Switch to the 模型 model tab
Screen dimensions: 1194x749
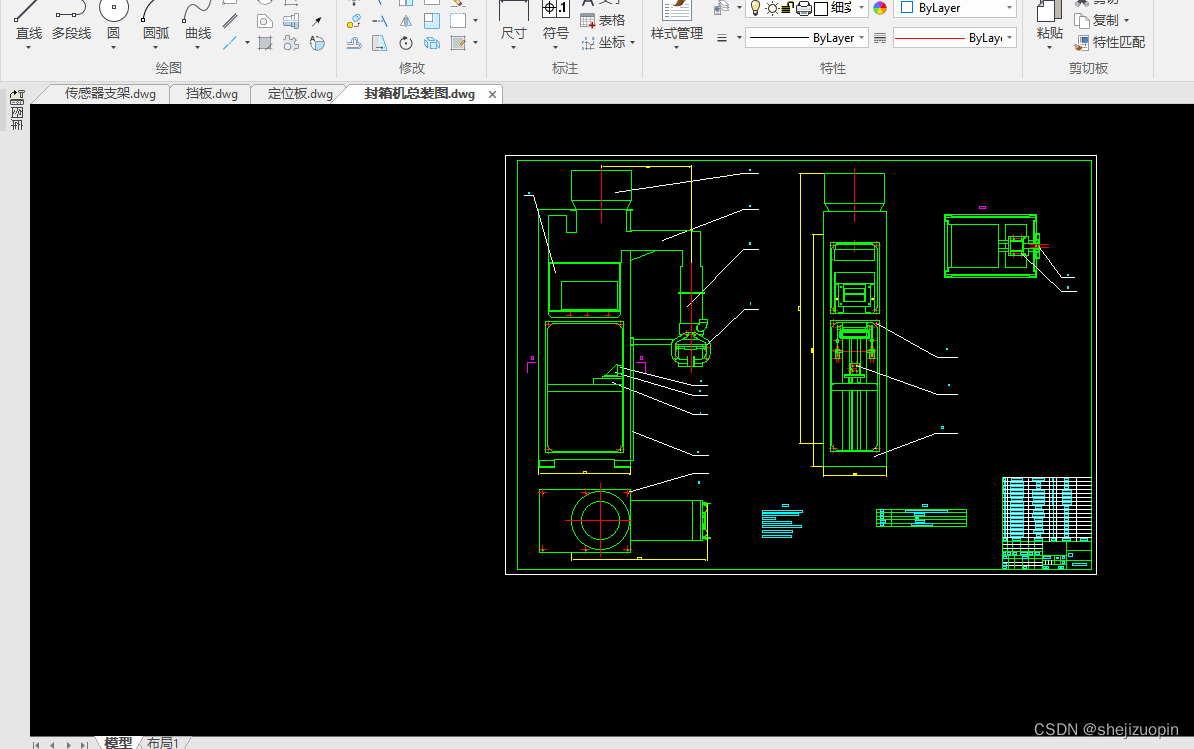(x=117, y=742)
